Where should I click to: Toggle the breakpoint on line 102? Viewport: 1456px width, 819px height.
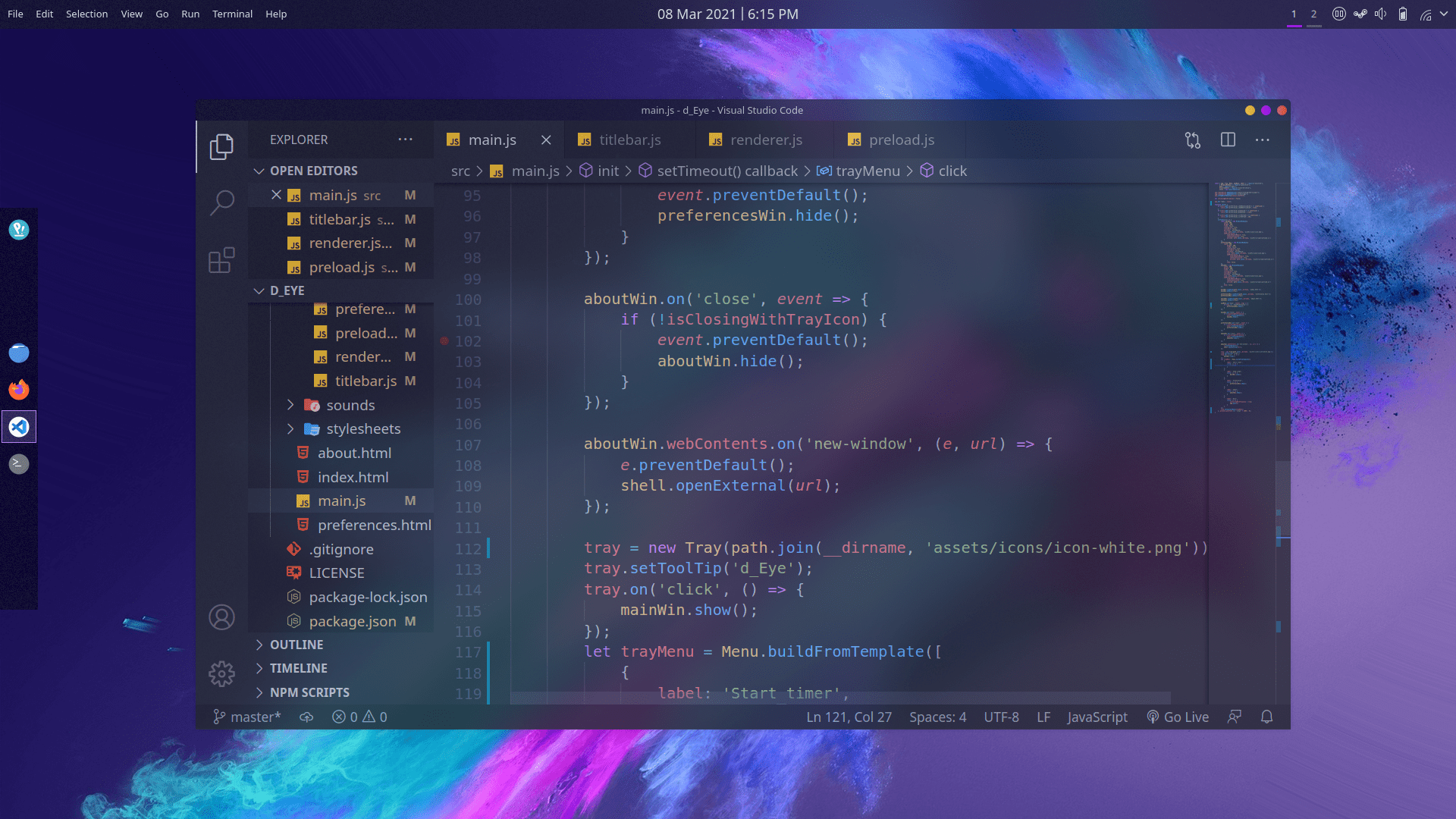point(444,341)
